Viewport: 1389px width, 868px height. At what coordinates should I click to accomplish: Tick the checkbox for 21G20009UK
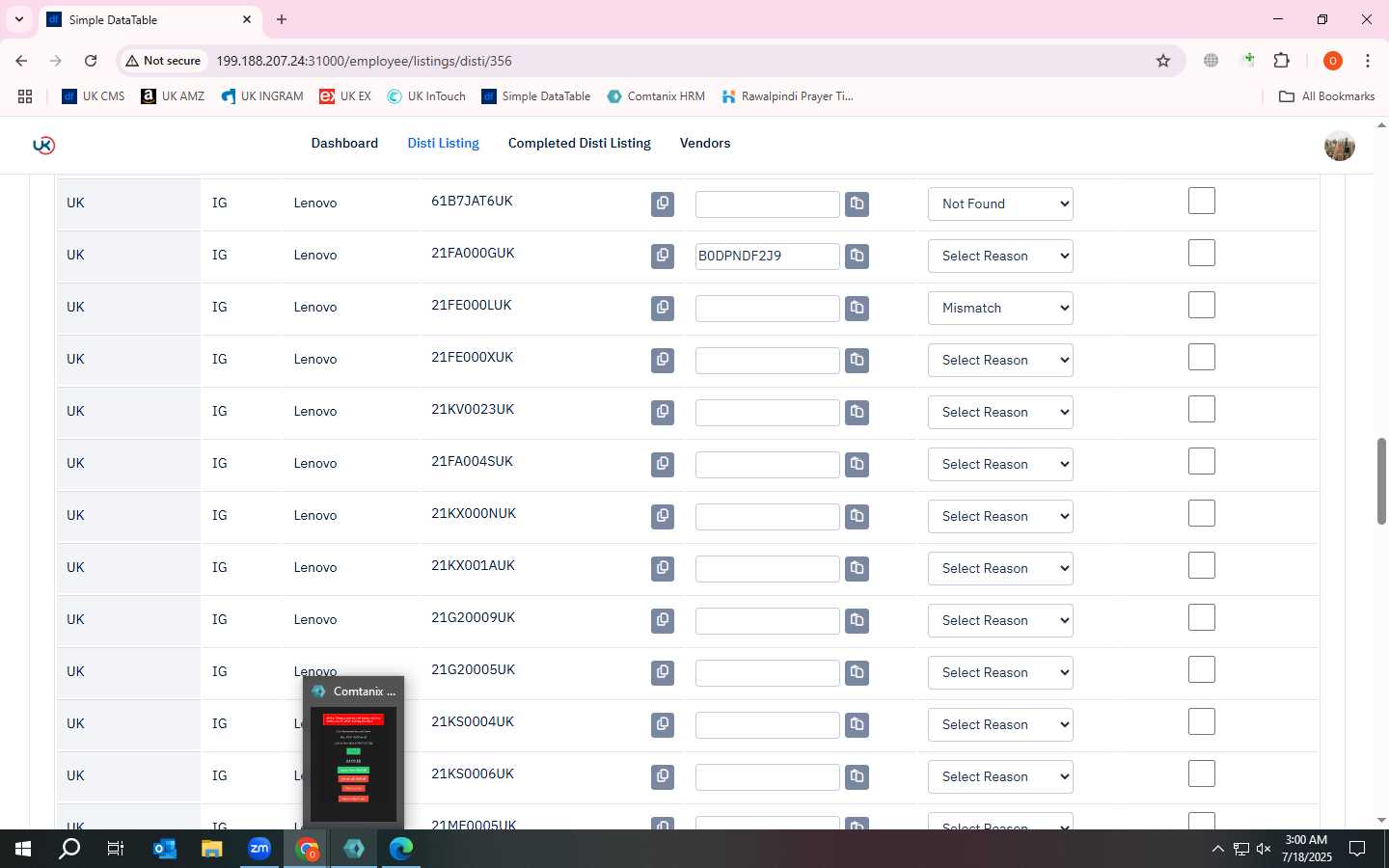[1202, 617]
